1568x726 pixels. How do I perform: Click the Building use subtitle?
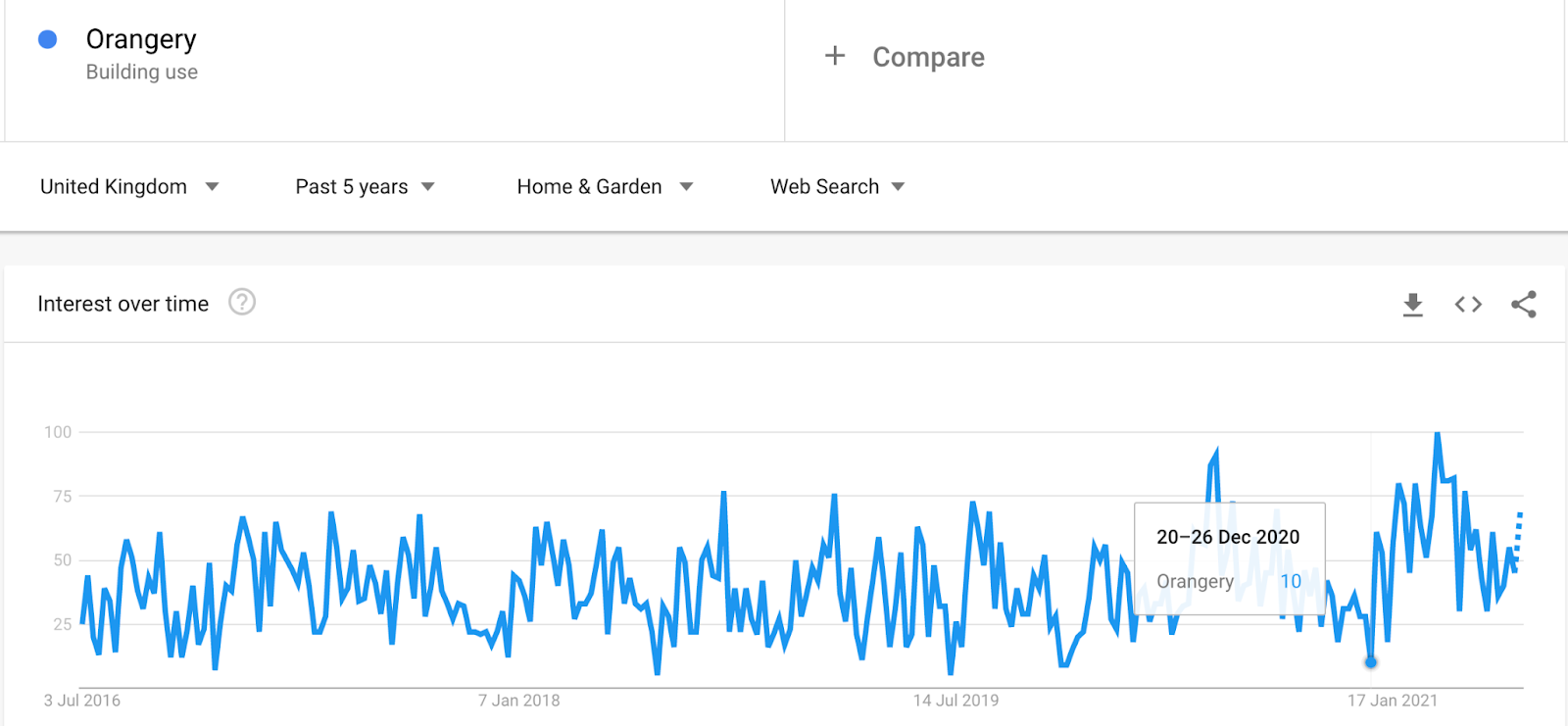coord(142,72)
